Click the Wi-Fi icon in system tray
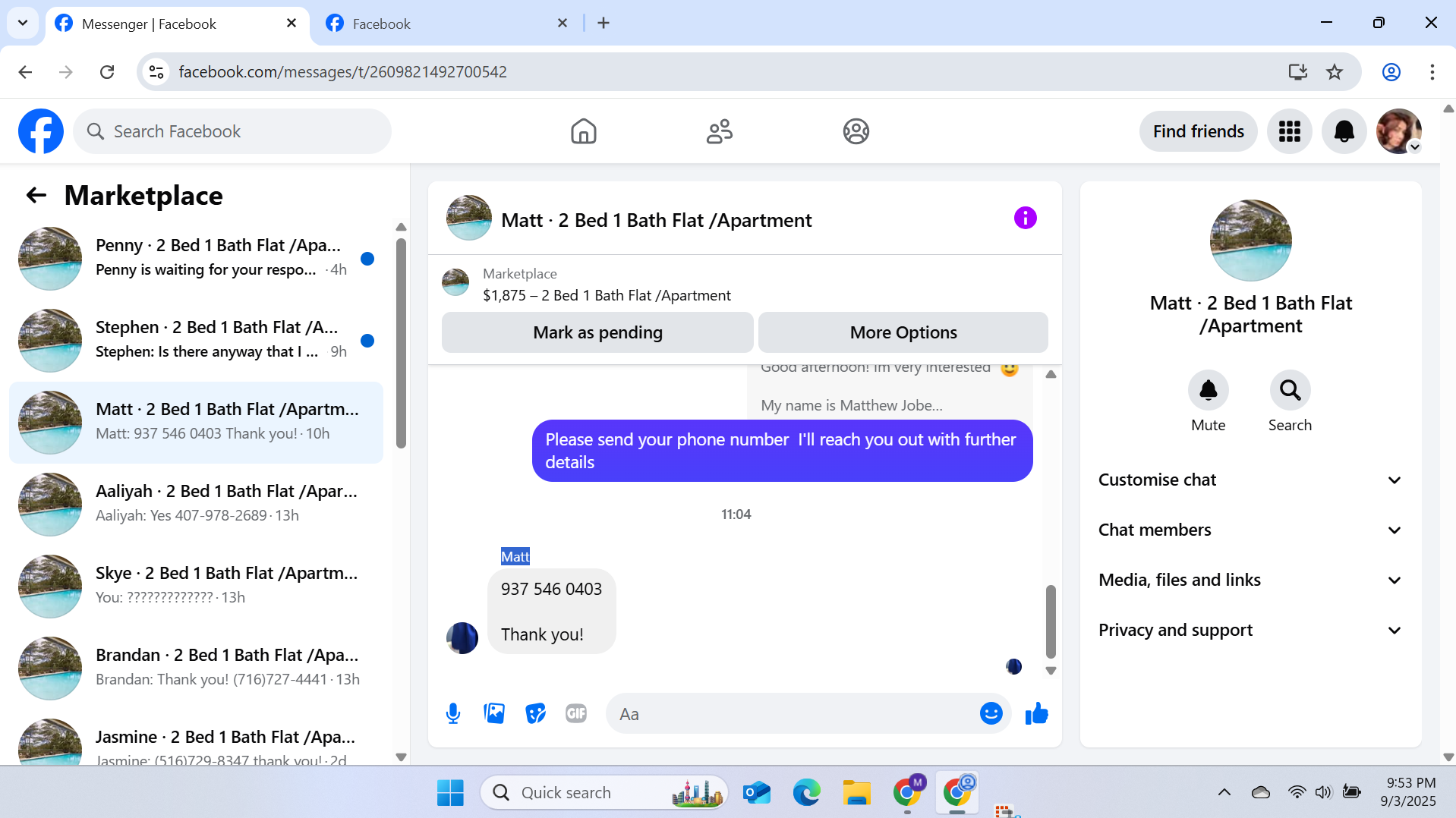The width and height of the screenshot is (1456, 818). click(1297, 792)
